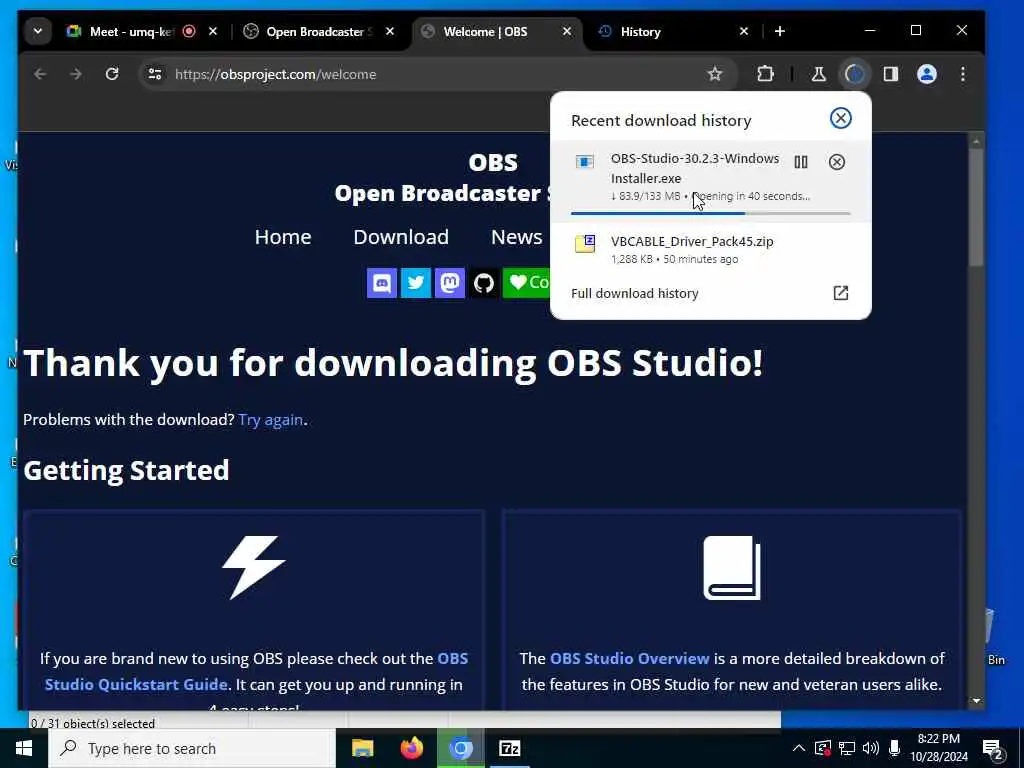1024x768 pixels.
Task: Open the OBS Studio Overview link
Action: click(x=630, y=658)
